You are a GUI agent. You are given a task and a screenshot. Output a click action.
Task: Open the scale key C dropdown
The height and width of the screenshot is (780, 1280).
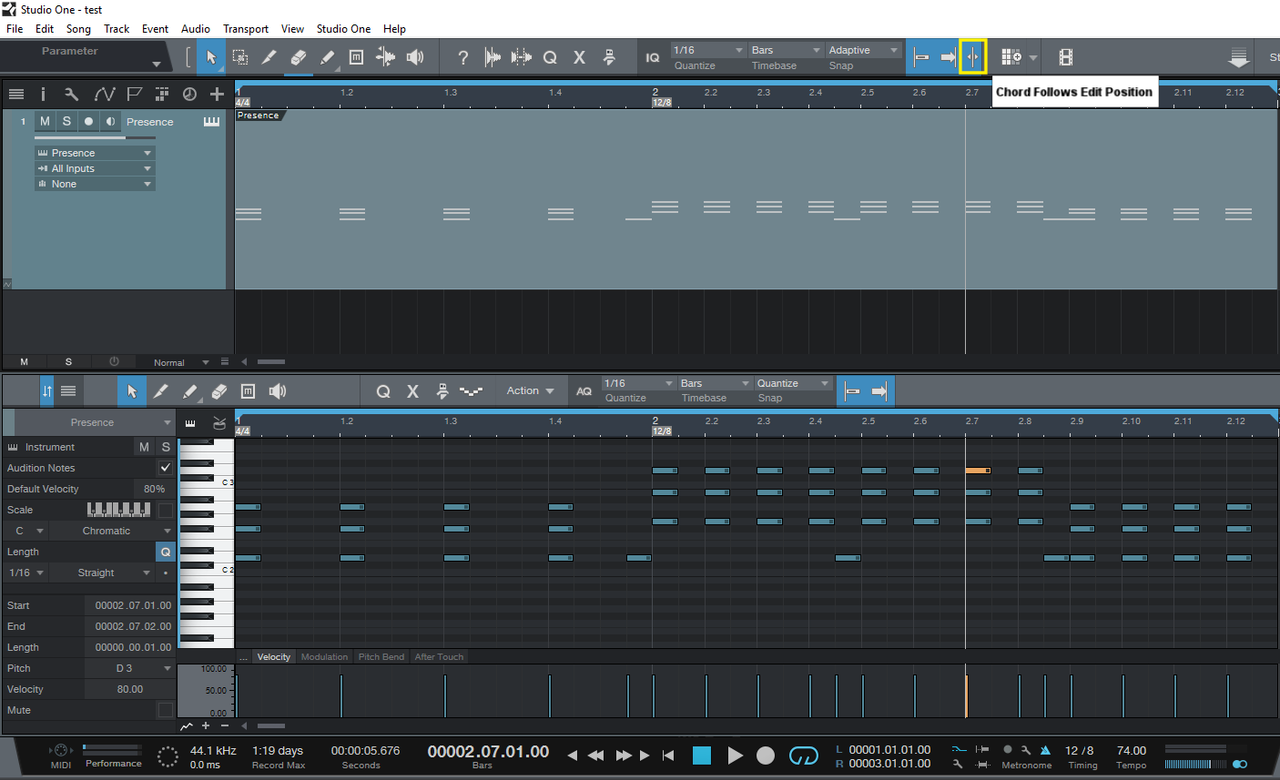pyautogui.click(x=27, y=531)
